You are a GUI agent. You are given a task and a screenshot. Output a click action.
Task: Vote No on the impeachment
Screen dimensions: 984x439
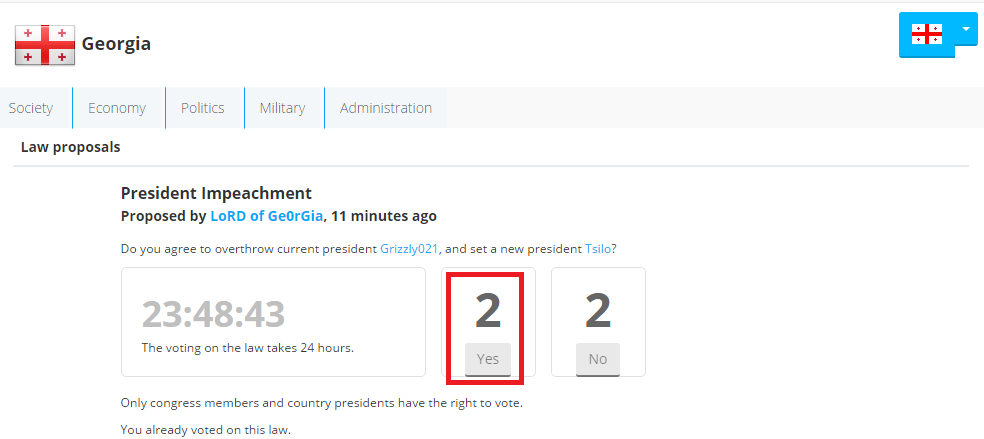tap(597, 359)
